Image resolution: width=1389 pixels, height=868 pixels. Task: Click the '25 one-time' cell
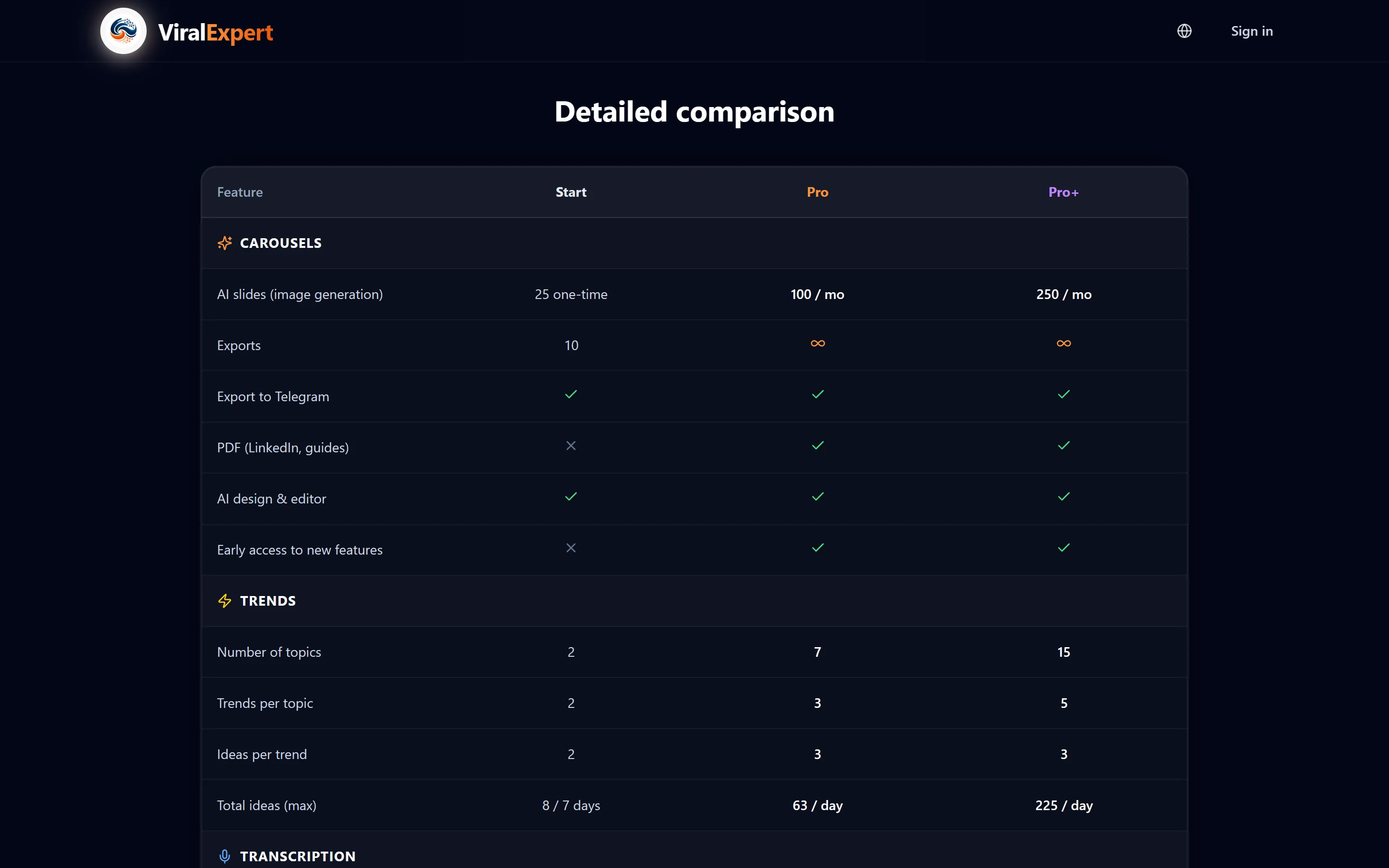click(x=571, y=295)
